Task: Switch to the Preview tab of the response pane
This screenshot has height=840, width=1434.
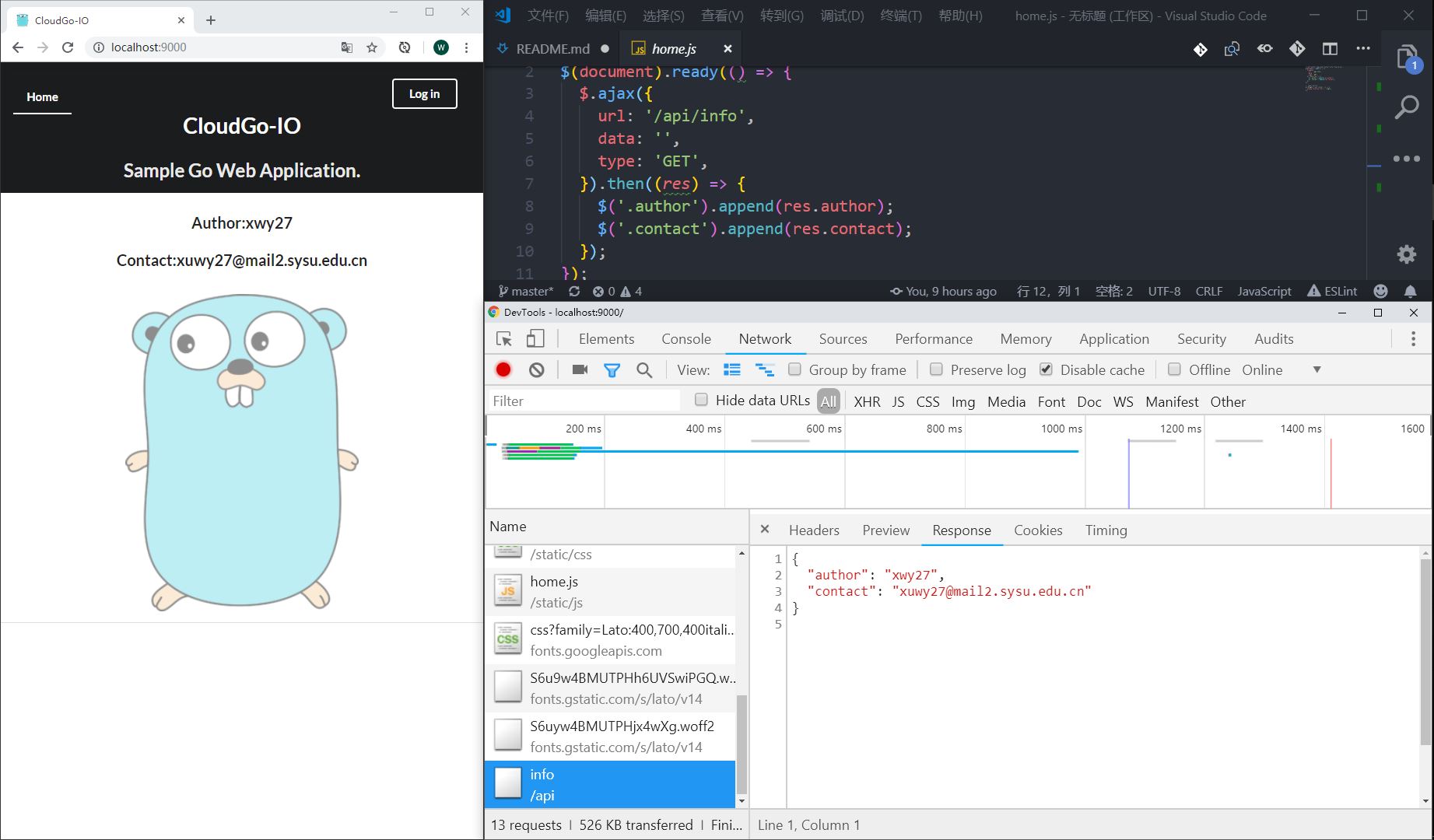Action: point(885,530)
